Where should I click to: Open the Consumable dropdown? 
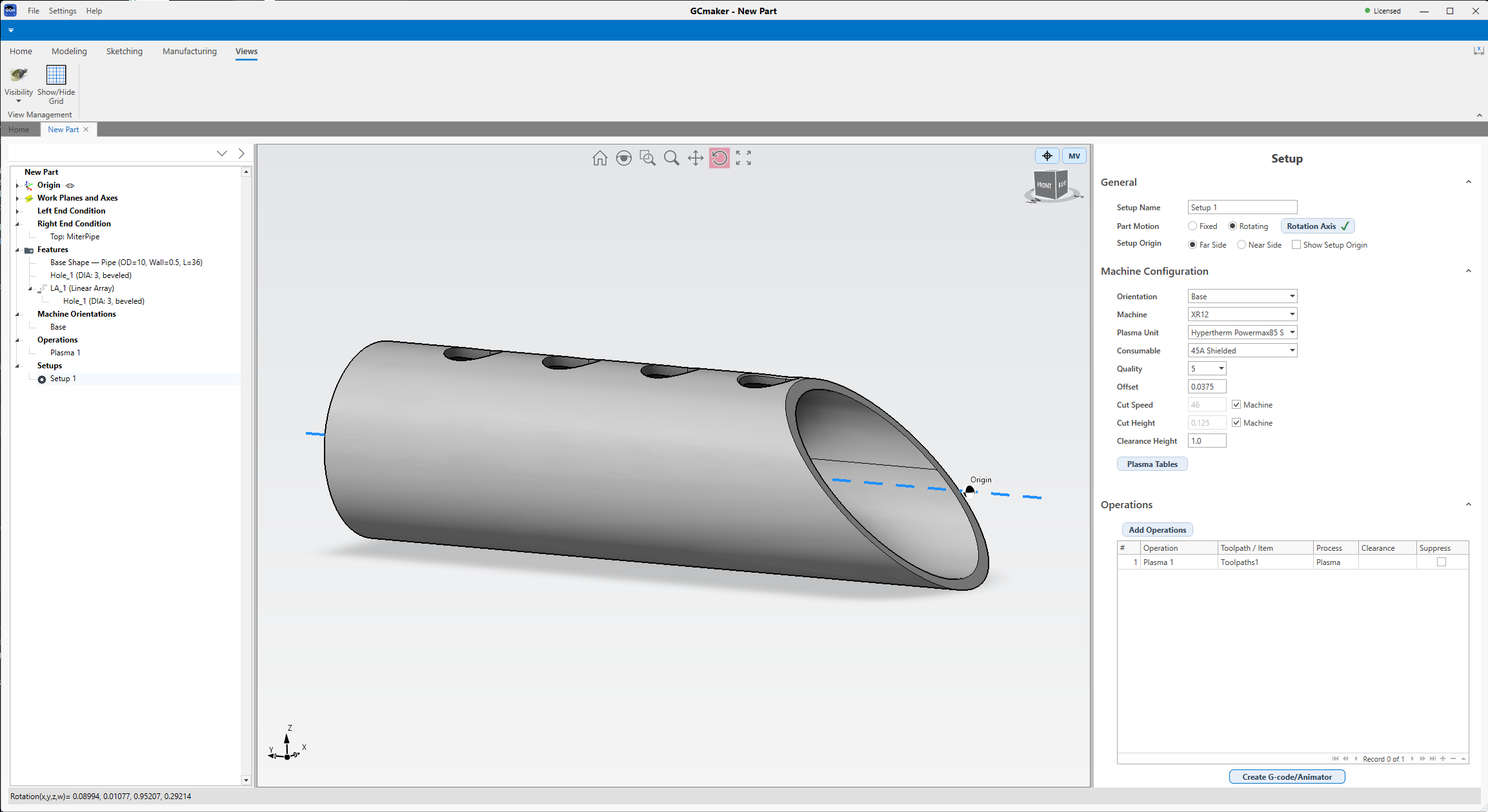(x=1292, y=351)
